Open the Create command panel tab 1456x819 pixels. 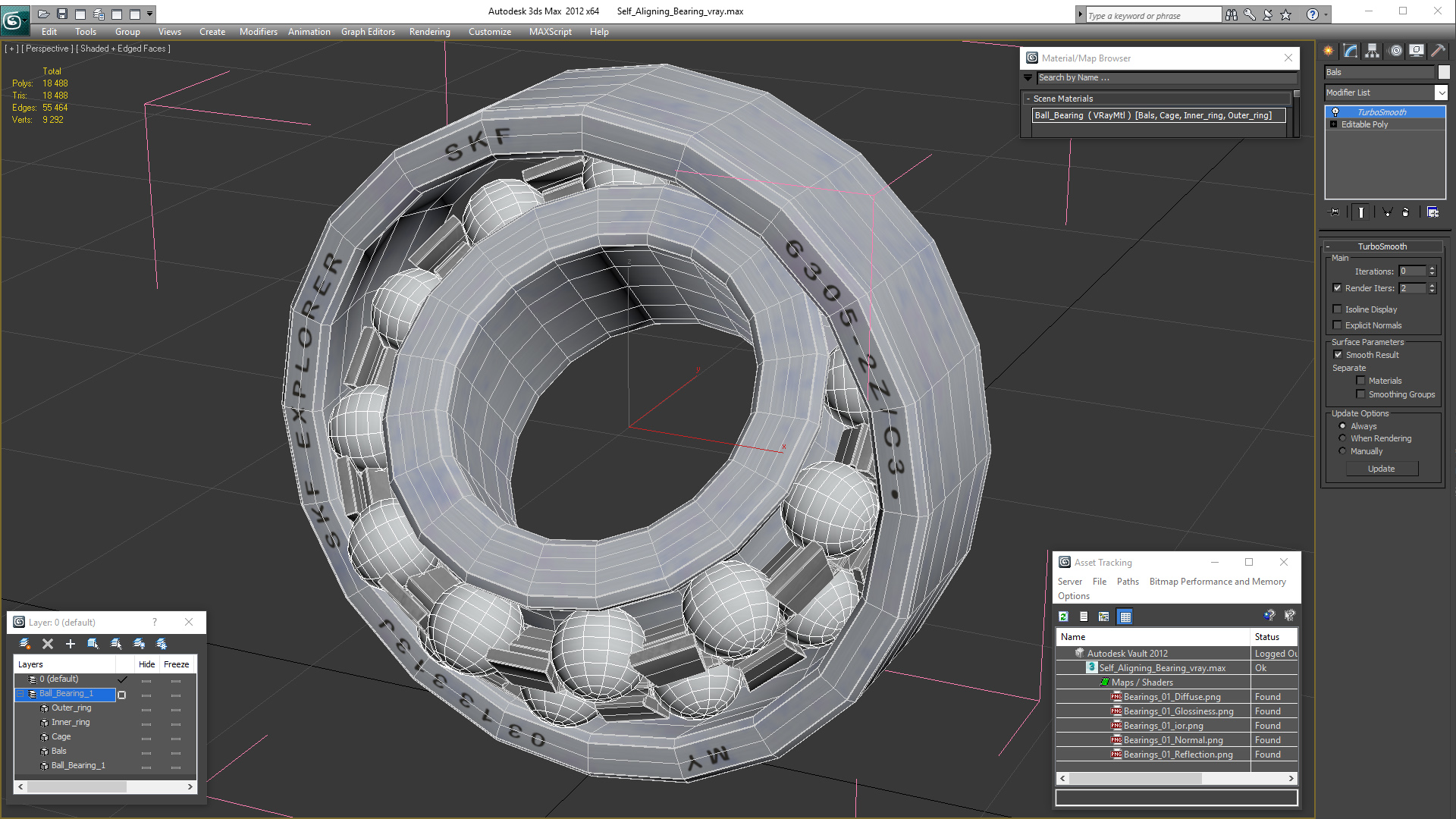(1329, 51)
